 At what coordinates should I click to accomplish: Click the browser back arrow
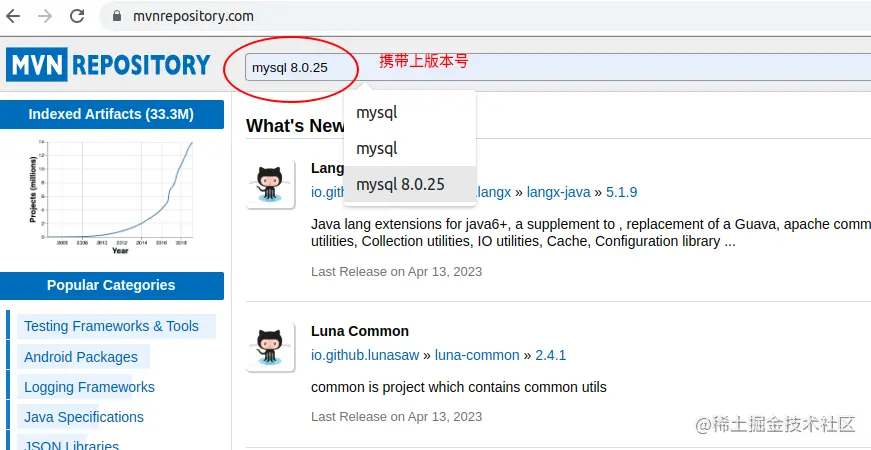click(12, 16)
